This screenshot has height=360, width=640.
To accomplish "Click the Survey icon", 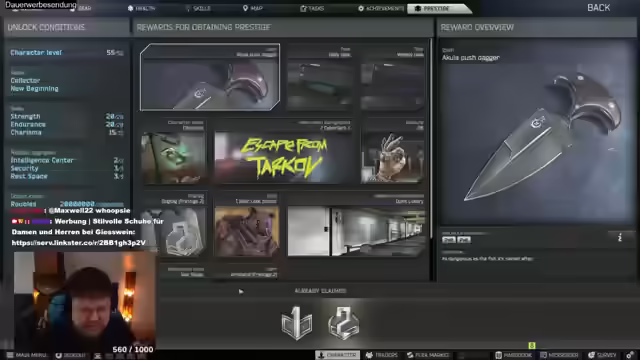I will click(591, 355).
